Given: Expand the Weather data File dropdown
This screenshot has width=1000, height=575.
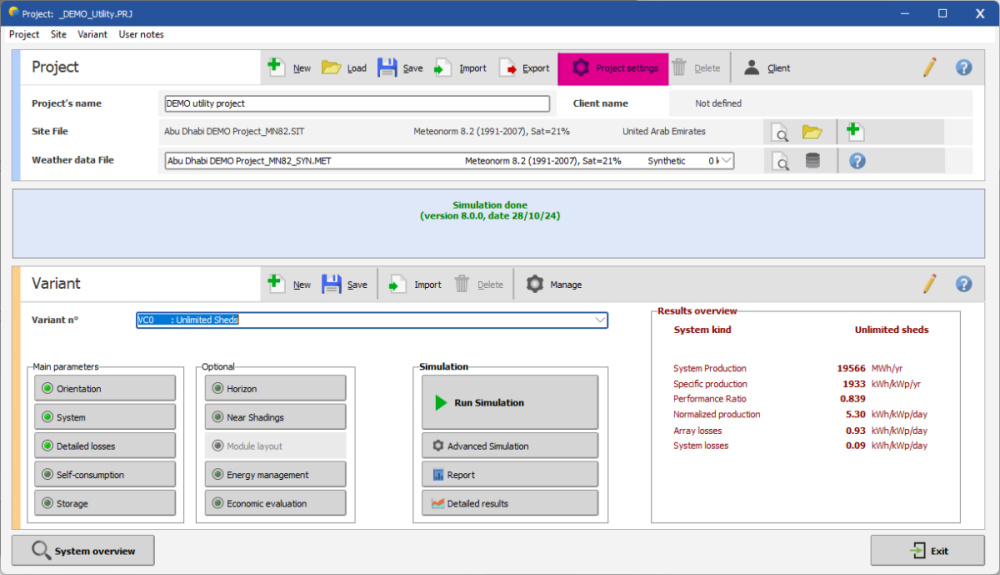Looking at the screenshot, I should [x=726, y=161].
